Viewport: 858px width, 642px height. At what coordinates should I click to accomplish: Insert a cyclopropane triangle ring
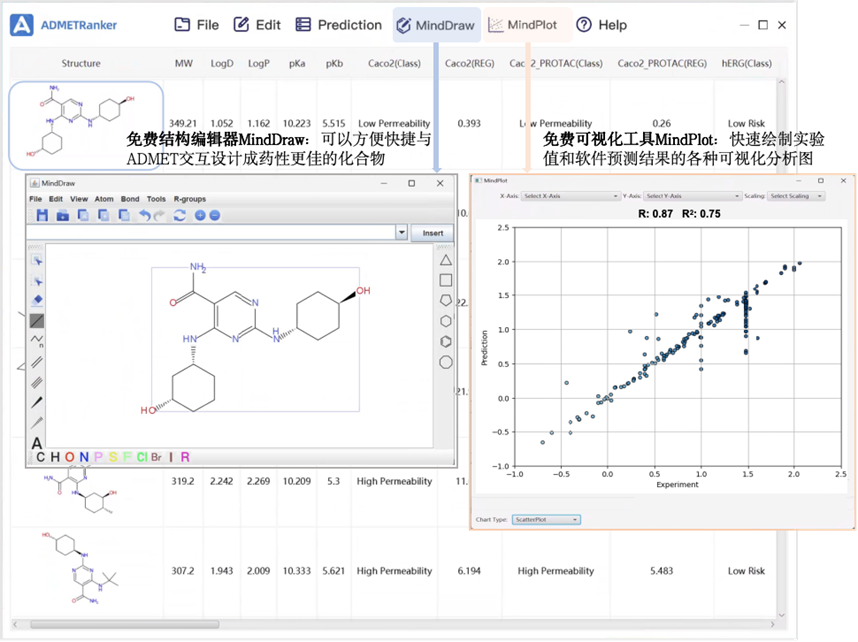click(x=446, y=260)
